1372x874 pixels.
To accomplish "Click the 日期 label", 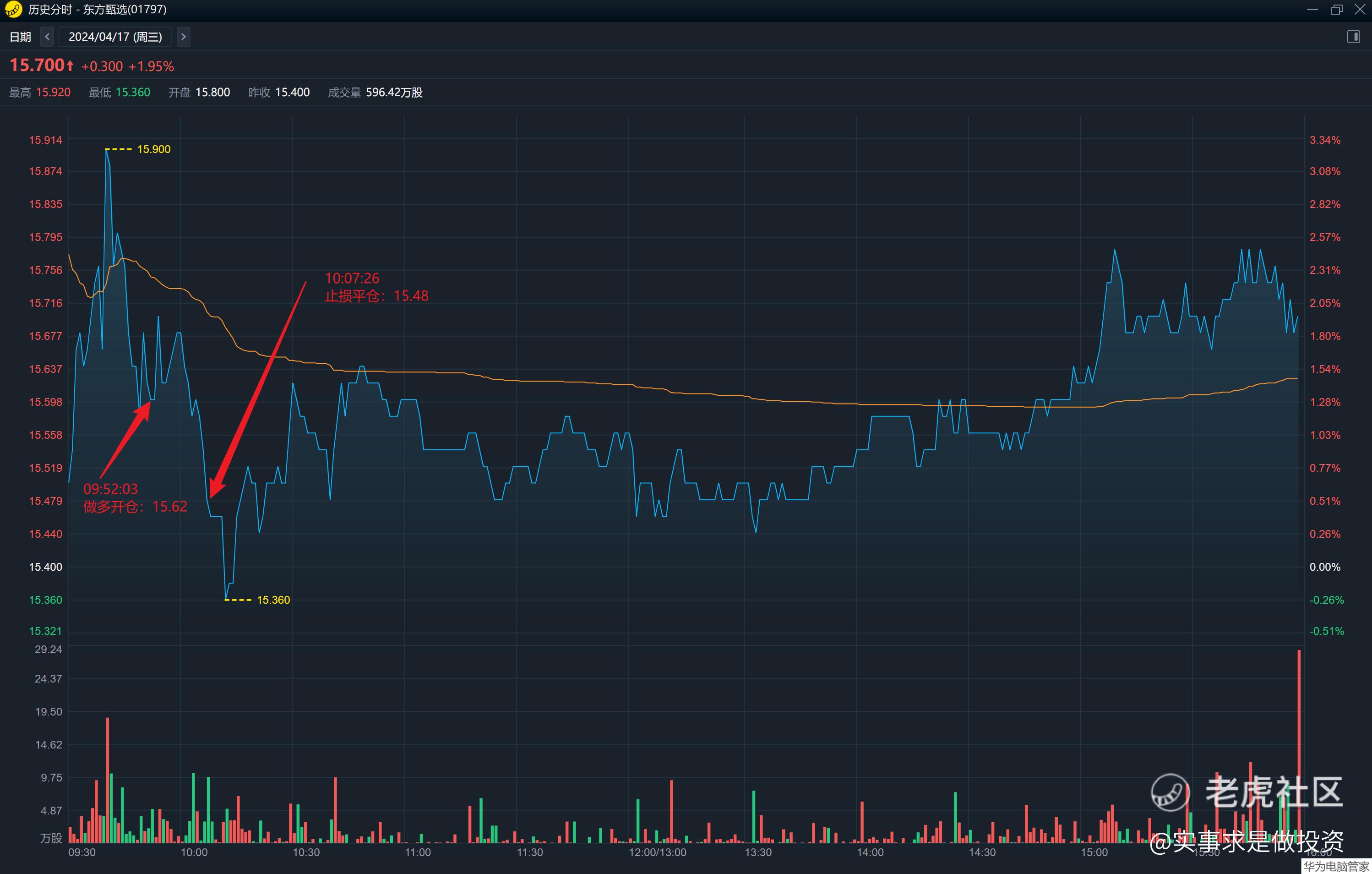I will [20, 37].
